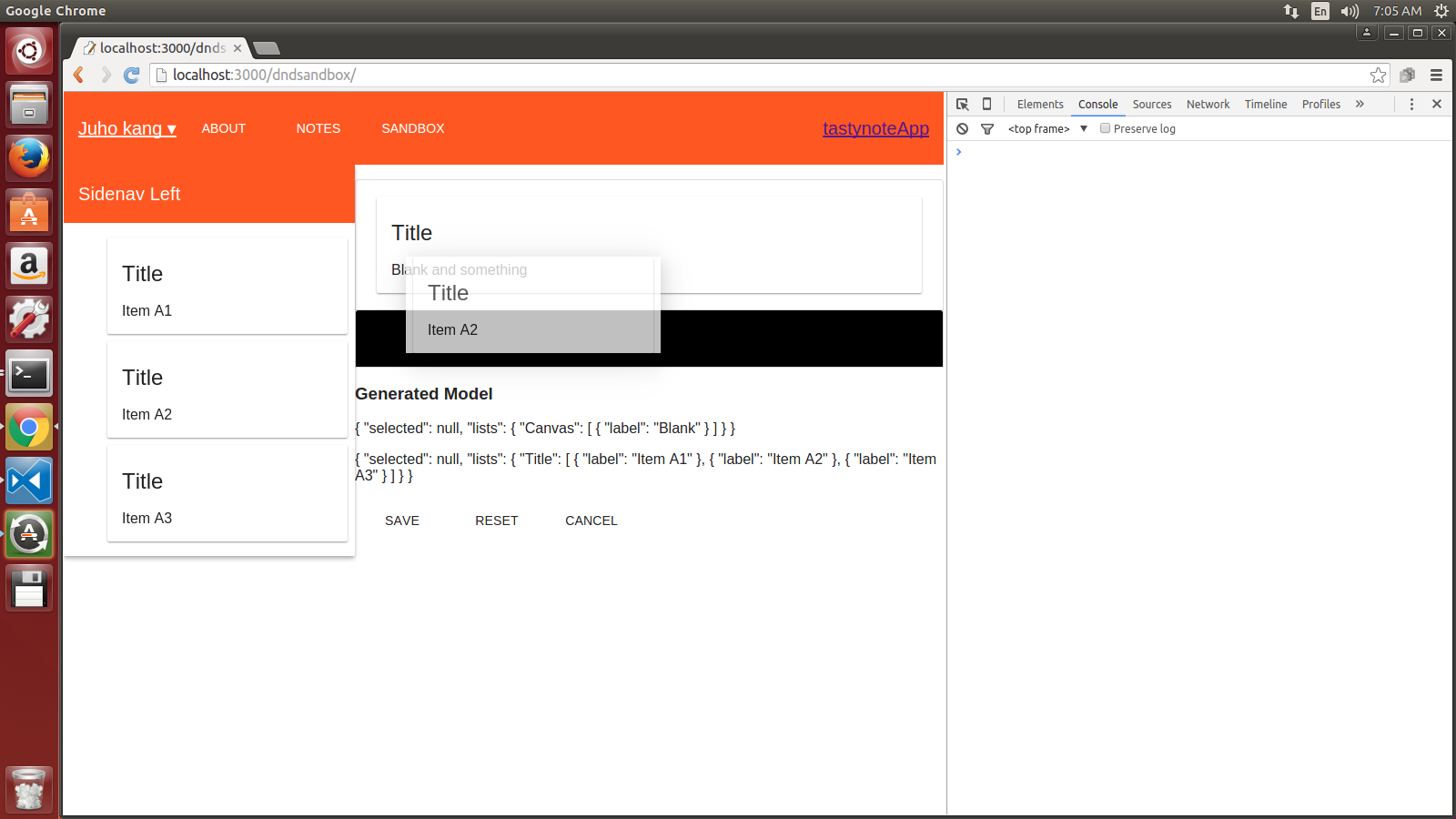
Task: Open the Trash in the launcher
Action: 29,788
